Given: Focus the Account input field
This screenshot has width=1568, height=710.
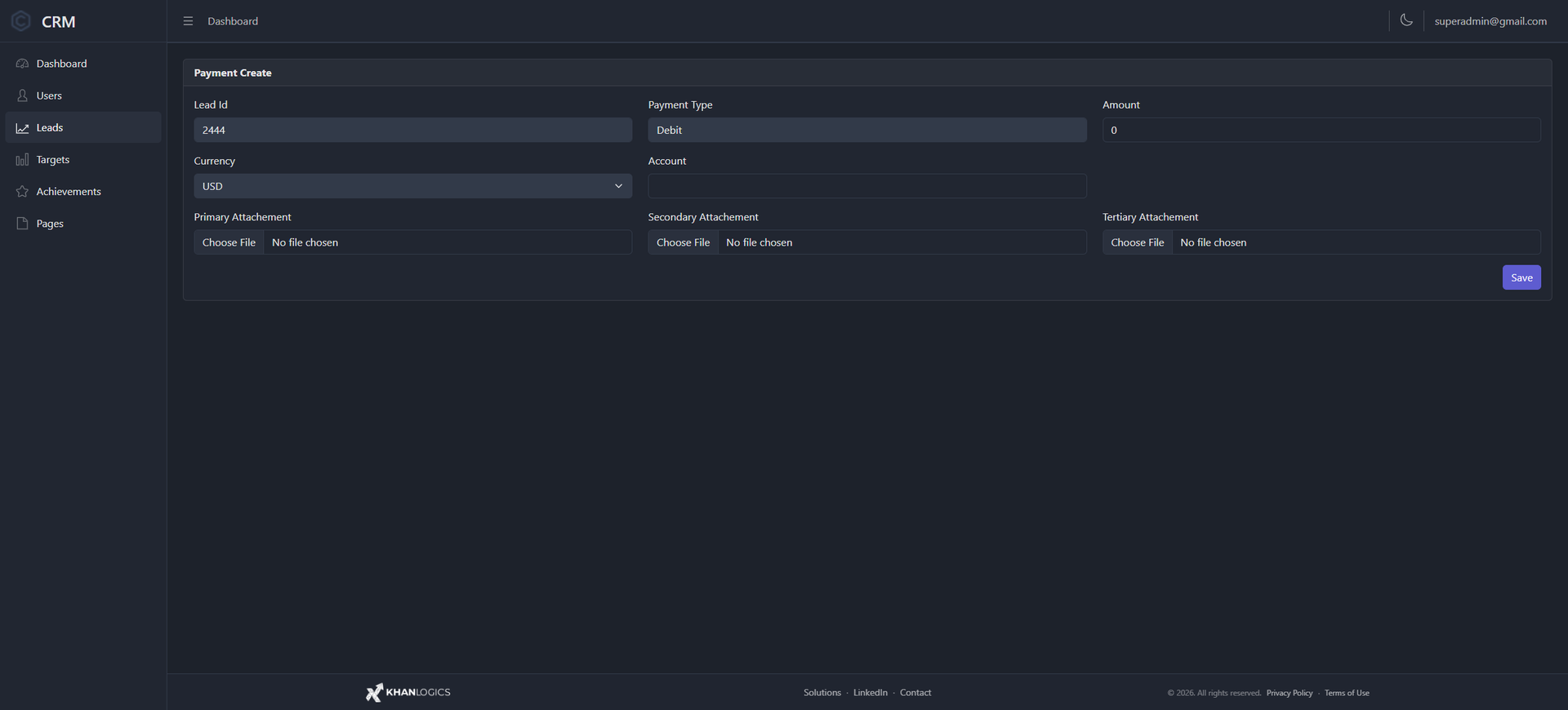Looking at the screenshot, I should (x=866, y=186).
